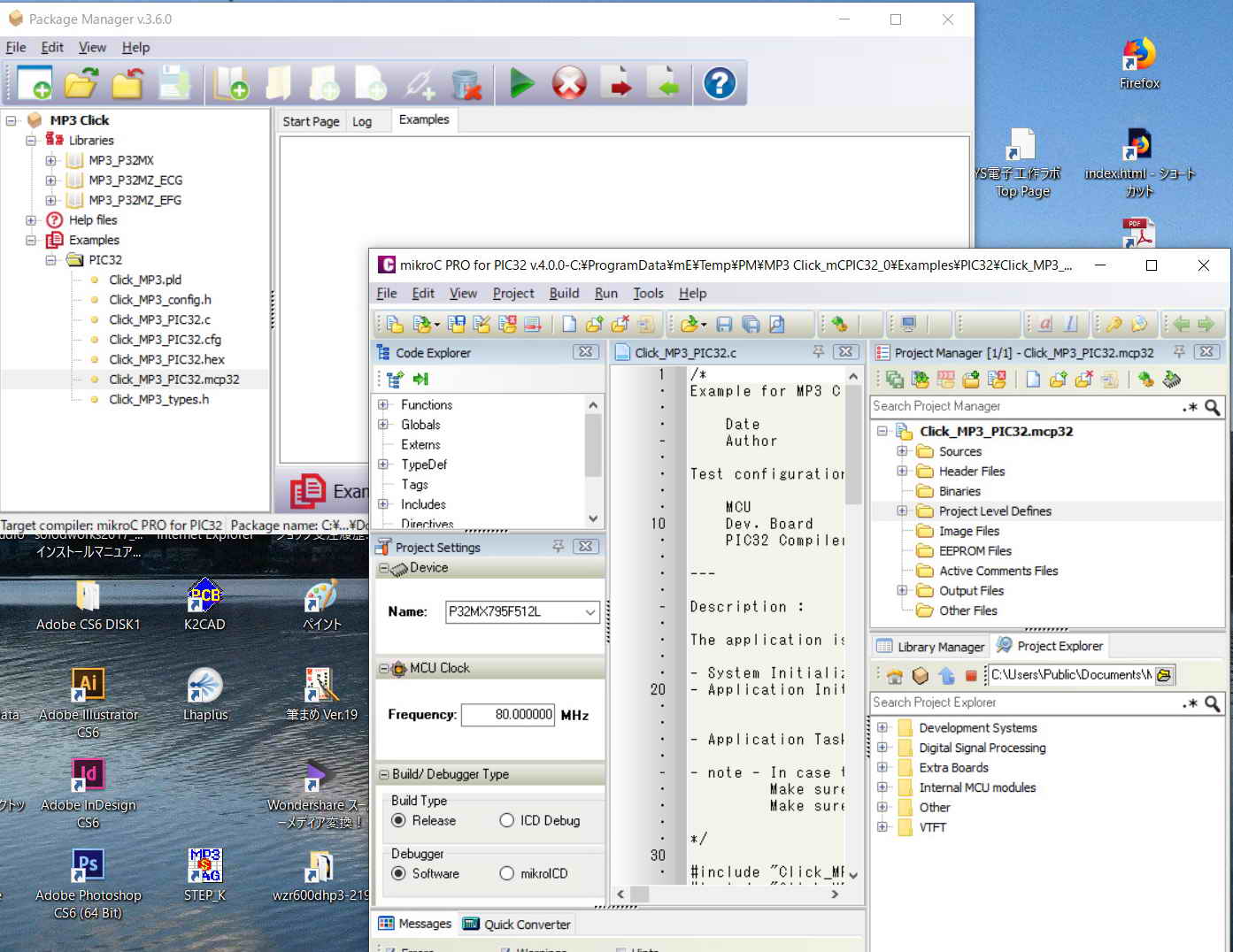Expand MP3_P32MZ_ECG library node
This screenshot has height=952, width=1233.
click(50, 180)
